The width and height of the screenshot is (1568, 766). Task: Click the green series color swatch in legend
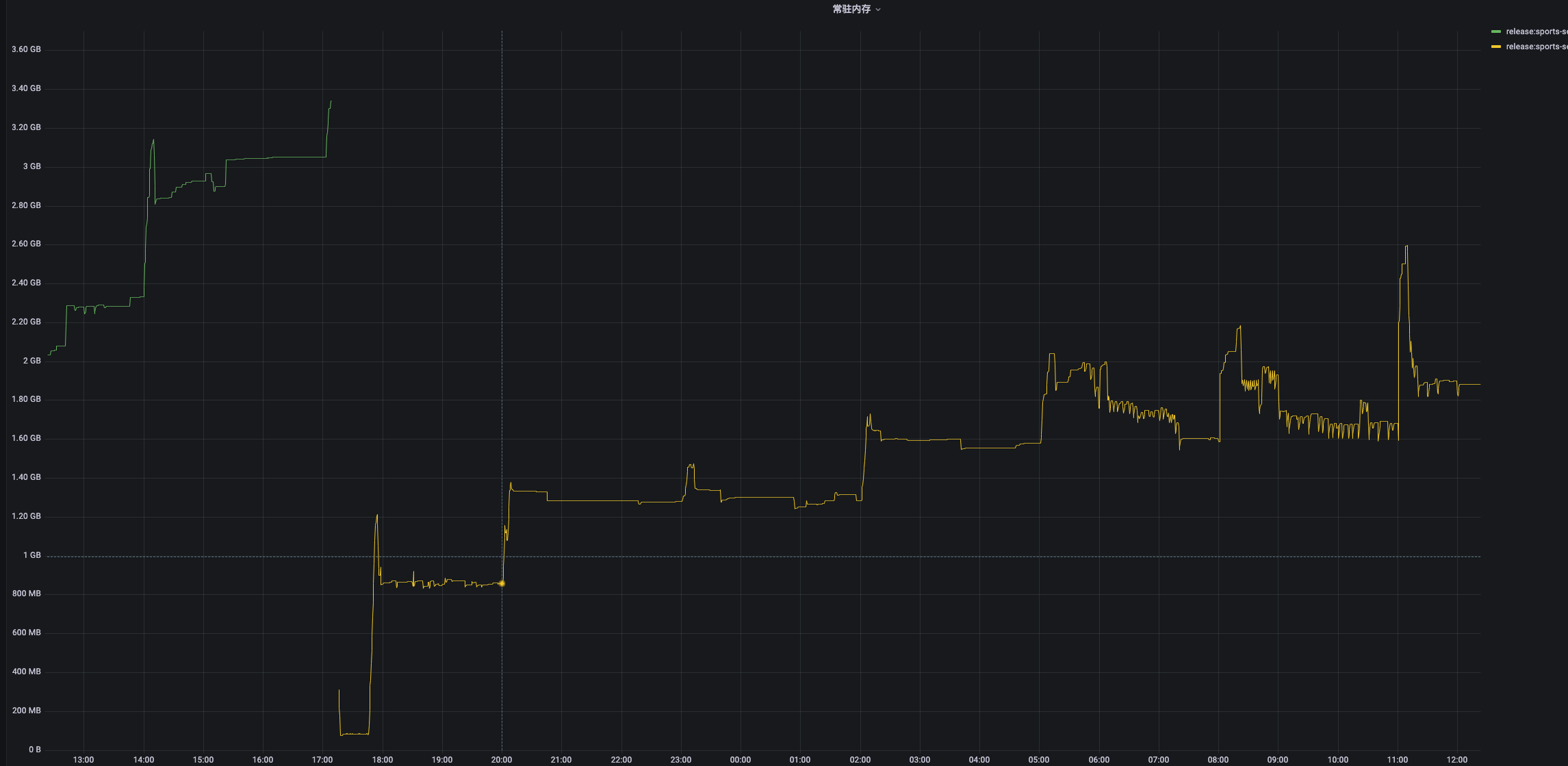pyautogui.click(x=1496, y=31)
